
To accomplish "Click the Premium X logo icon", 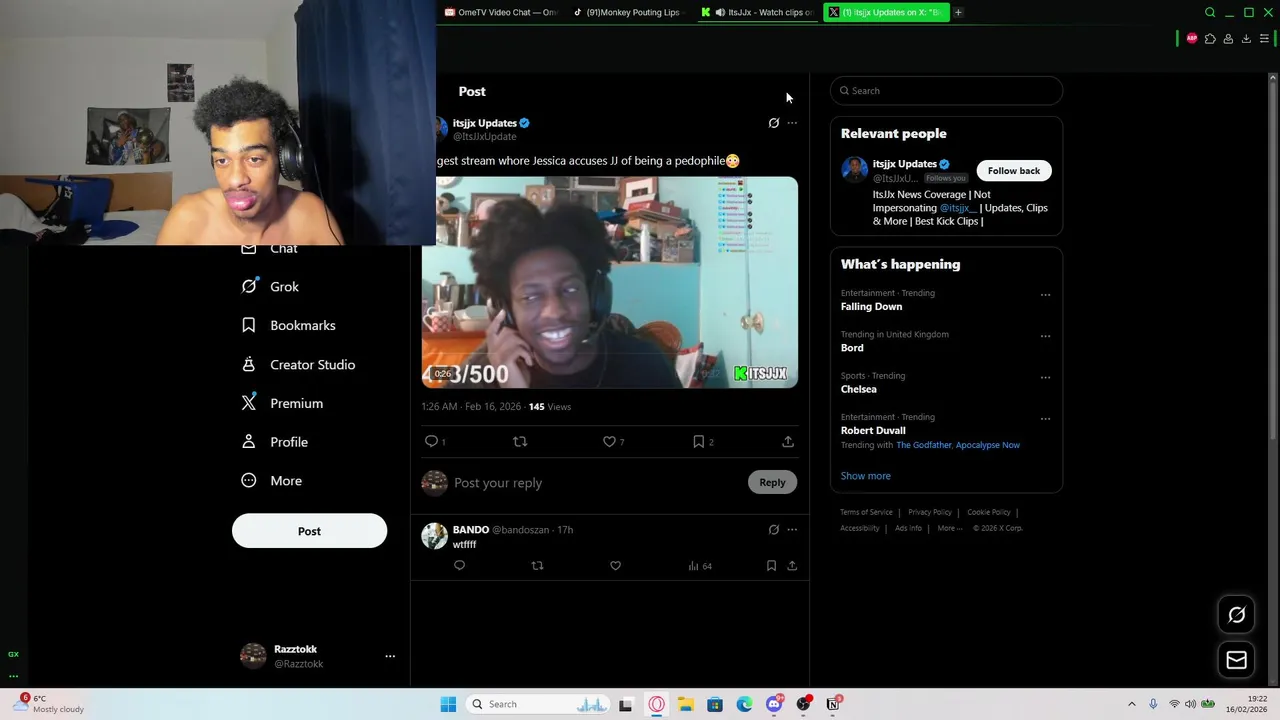I will tap(249, 403).
